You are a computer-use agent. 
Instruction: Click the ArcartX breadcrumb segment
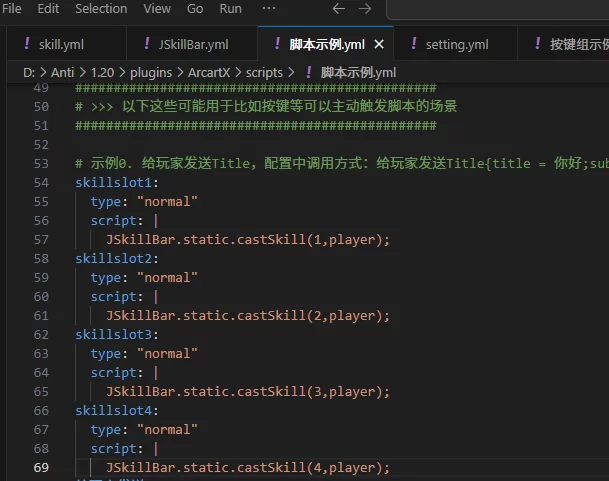[209, 73]
